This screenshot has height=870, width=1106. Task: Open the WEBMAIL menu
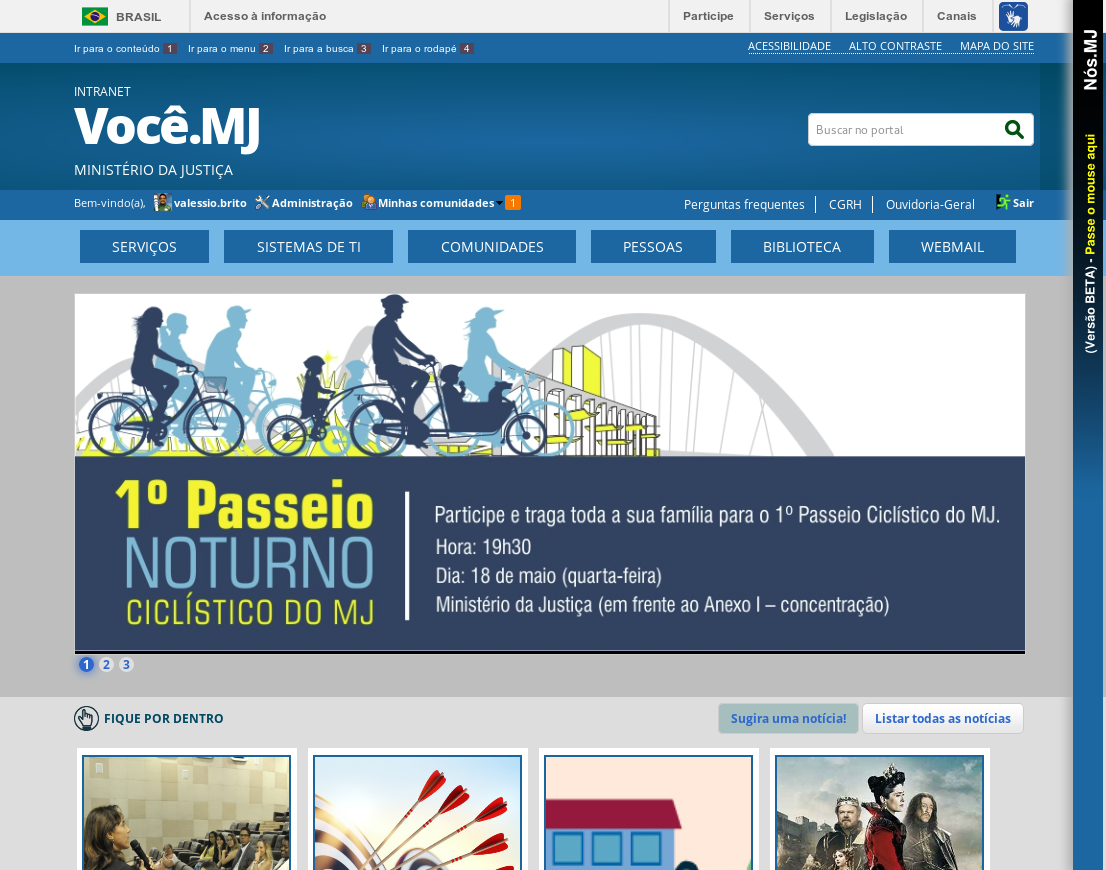(x=952, y=247)
